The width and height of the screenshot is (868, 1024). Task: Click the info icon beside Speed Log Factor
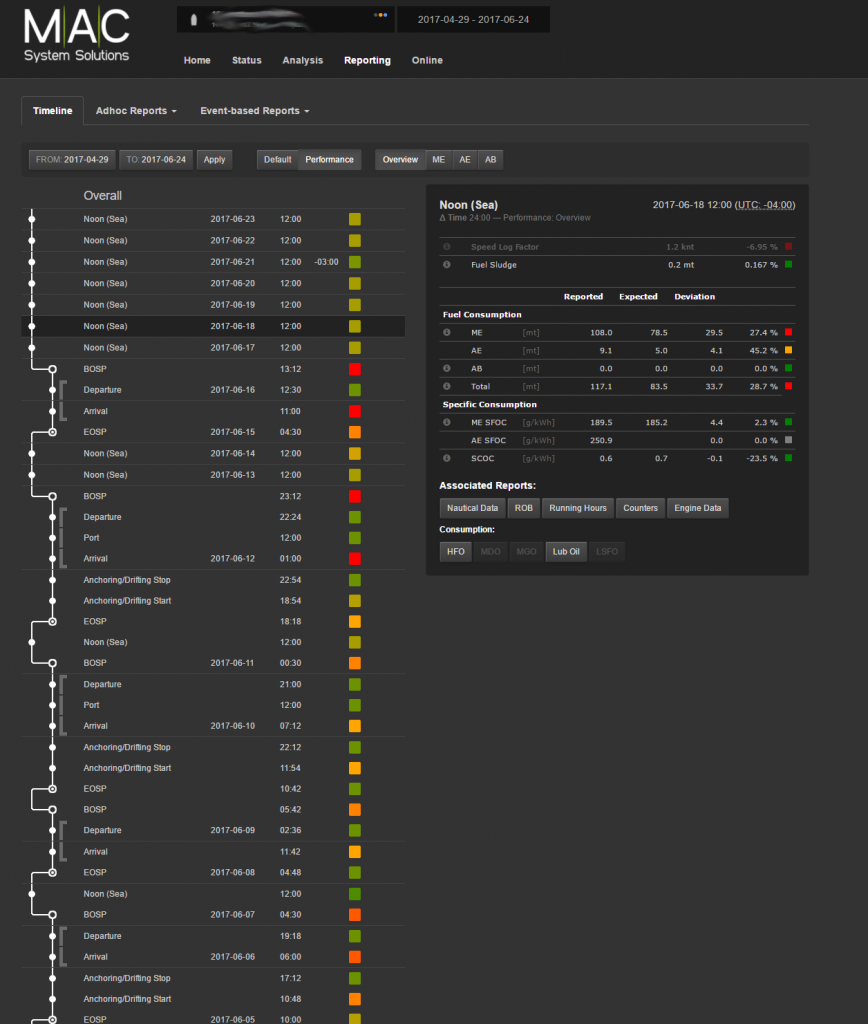click(x=447, y=247)
